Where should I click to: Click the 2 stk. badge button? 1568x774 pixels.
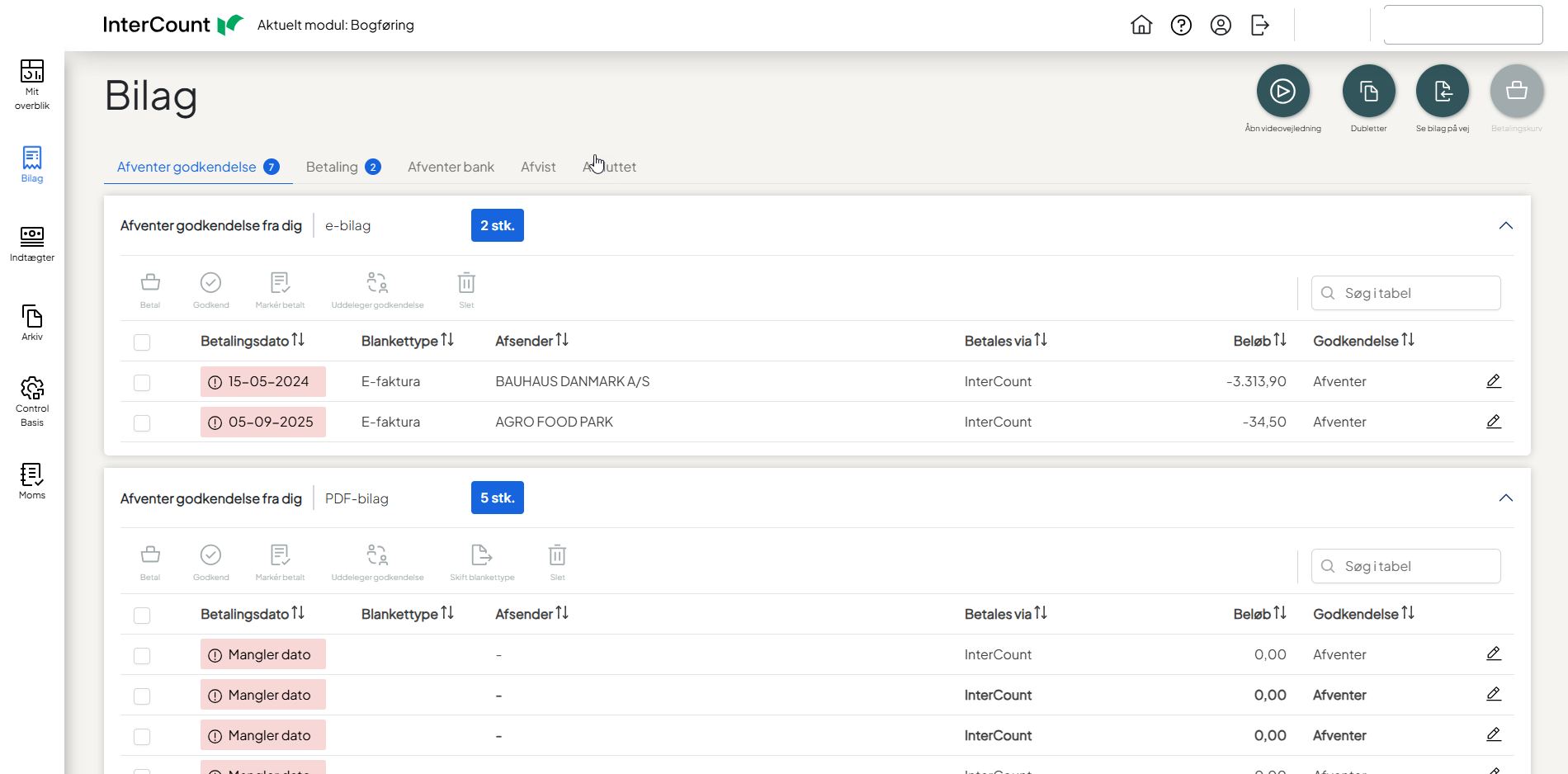497,225
